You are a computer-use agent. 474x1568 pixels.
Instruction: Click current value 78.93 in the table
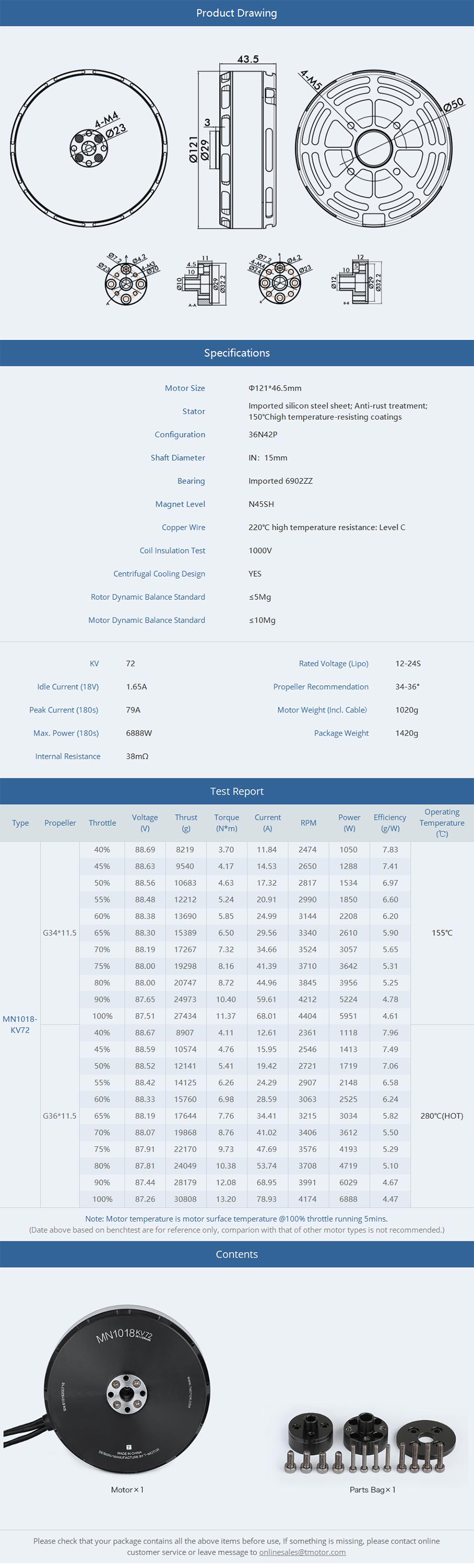point(266,1199)
